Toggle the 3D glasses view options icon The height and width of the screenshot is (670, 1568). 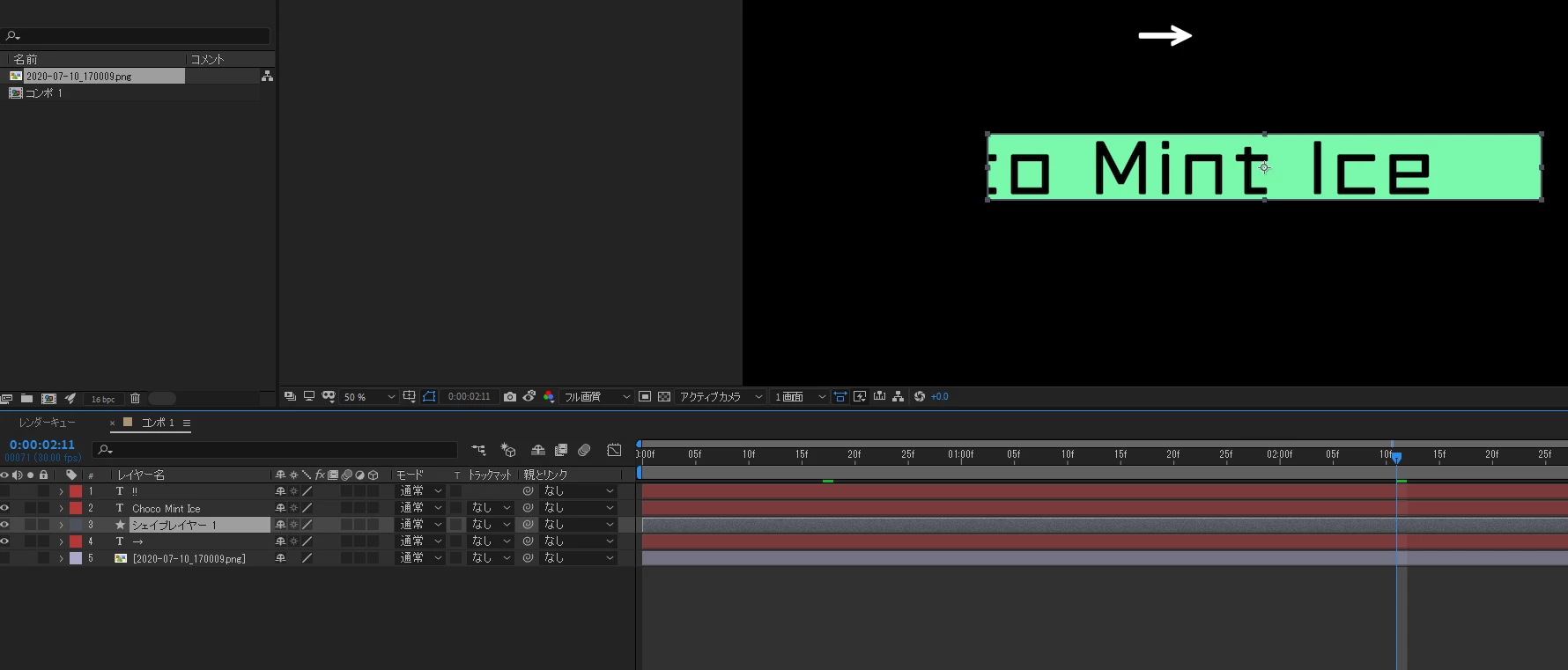(329, 397)
